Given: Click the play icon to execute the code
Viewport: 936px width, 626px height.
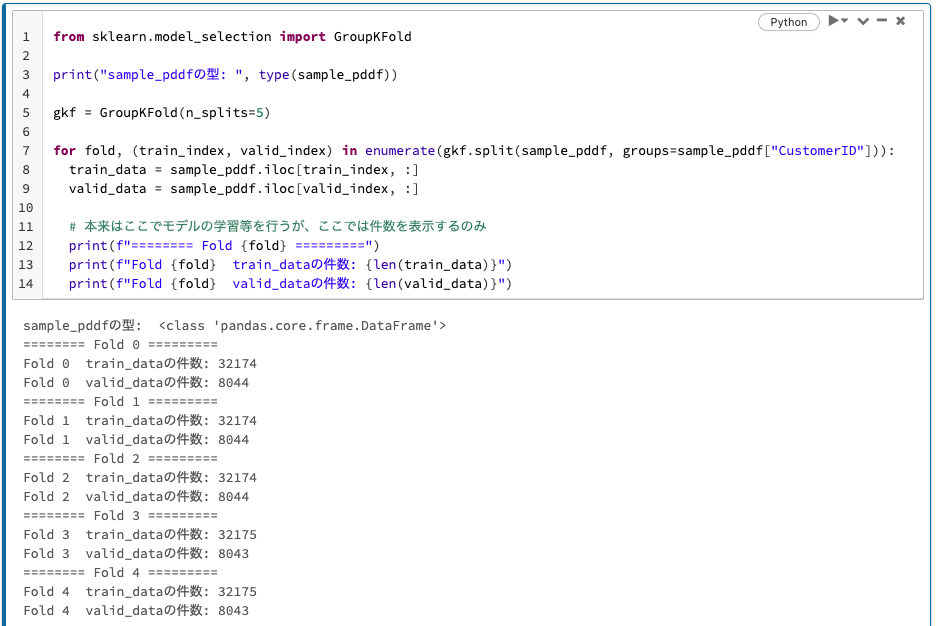Looking at the screenshot, I should click(x=833, y=20).
